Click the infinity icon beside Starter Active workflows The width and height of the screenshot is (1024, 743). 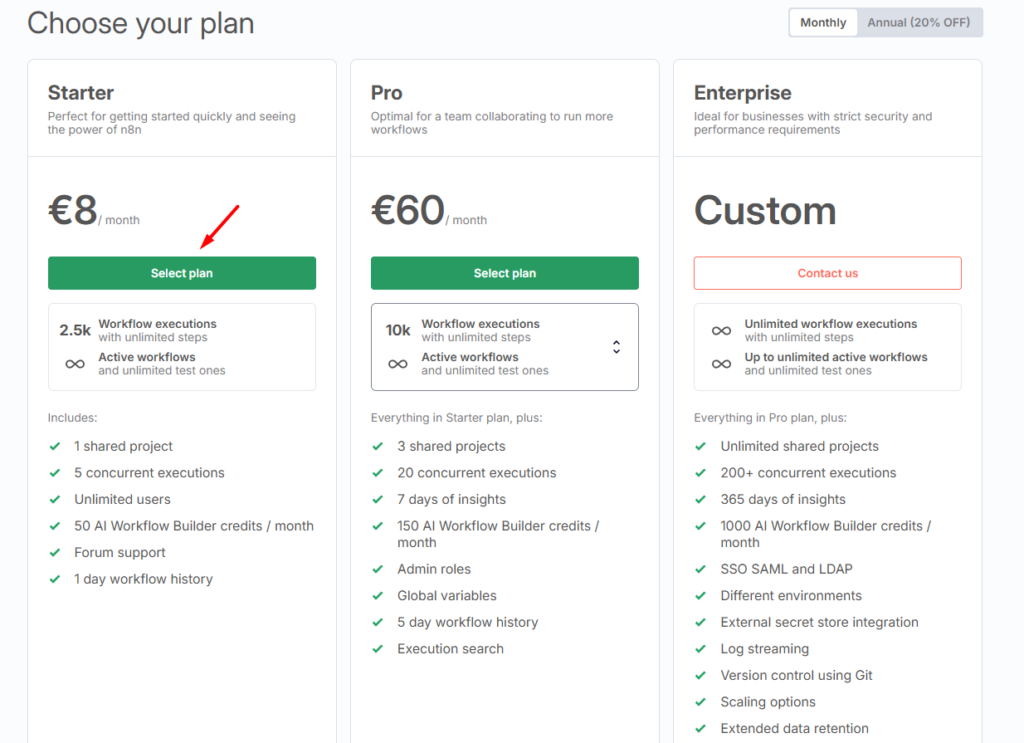[x=75, y=364]
